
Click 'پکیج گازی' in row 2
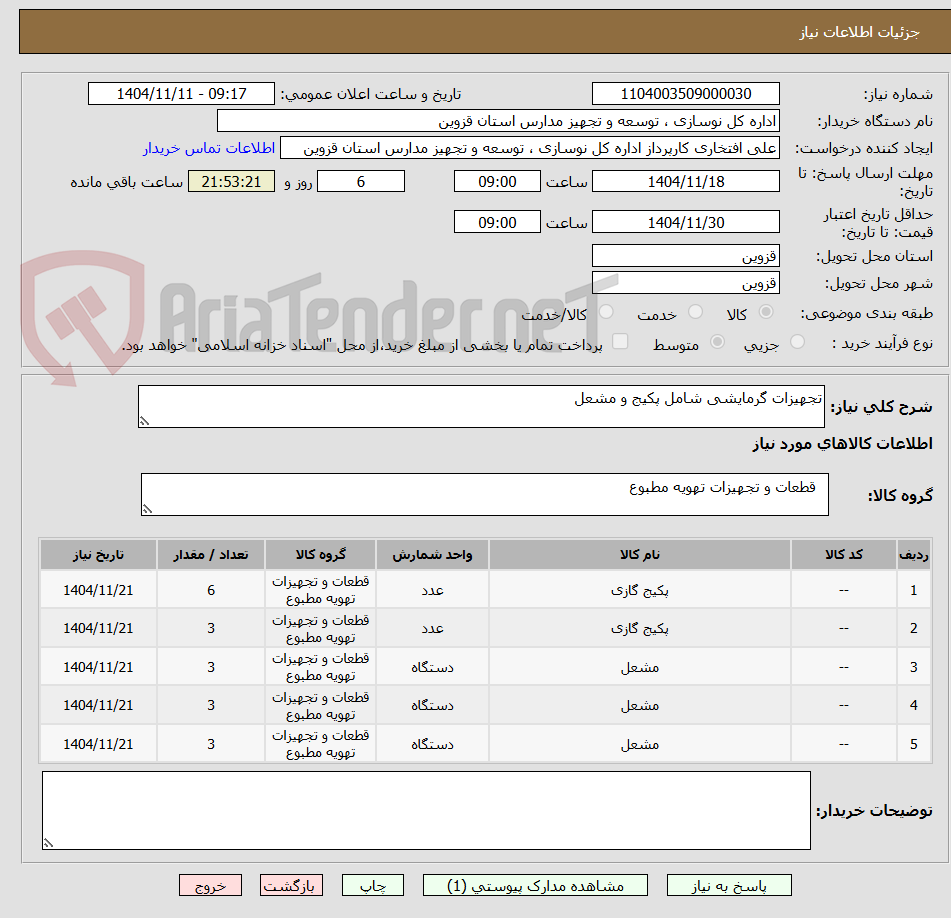(x=640, y=628)
